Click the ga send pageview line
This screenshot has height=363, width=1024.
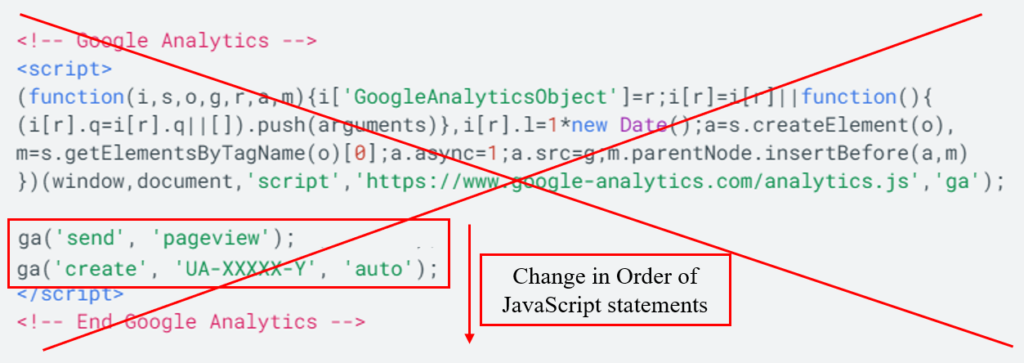pos(157,238)
